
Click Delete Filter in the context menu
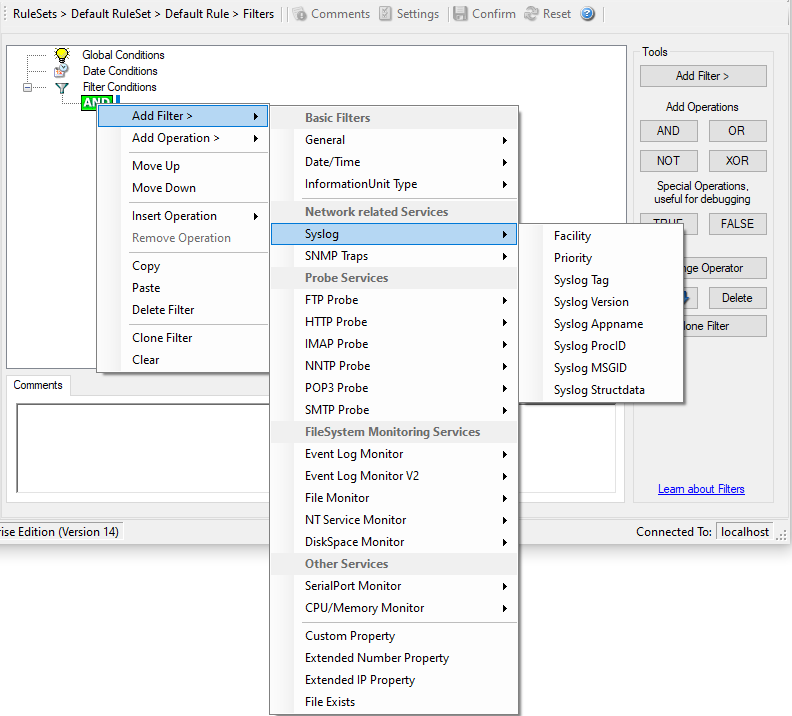coord(163,310)
